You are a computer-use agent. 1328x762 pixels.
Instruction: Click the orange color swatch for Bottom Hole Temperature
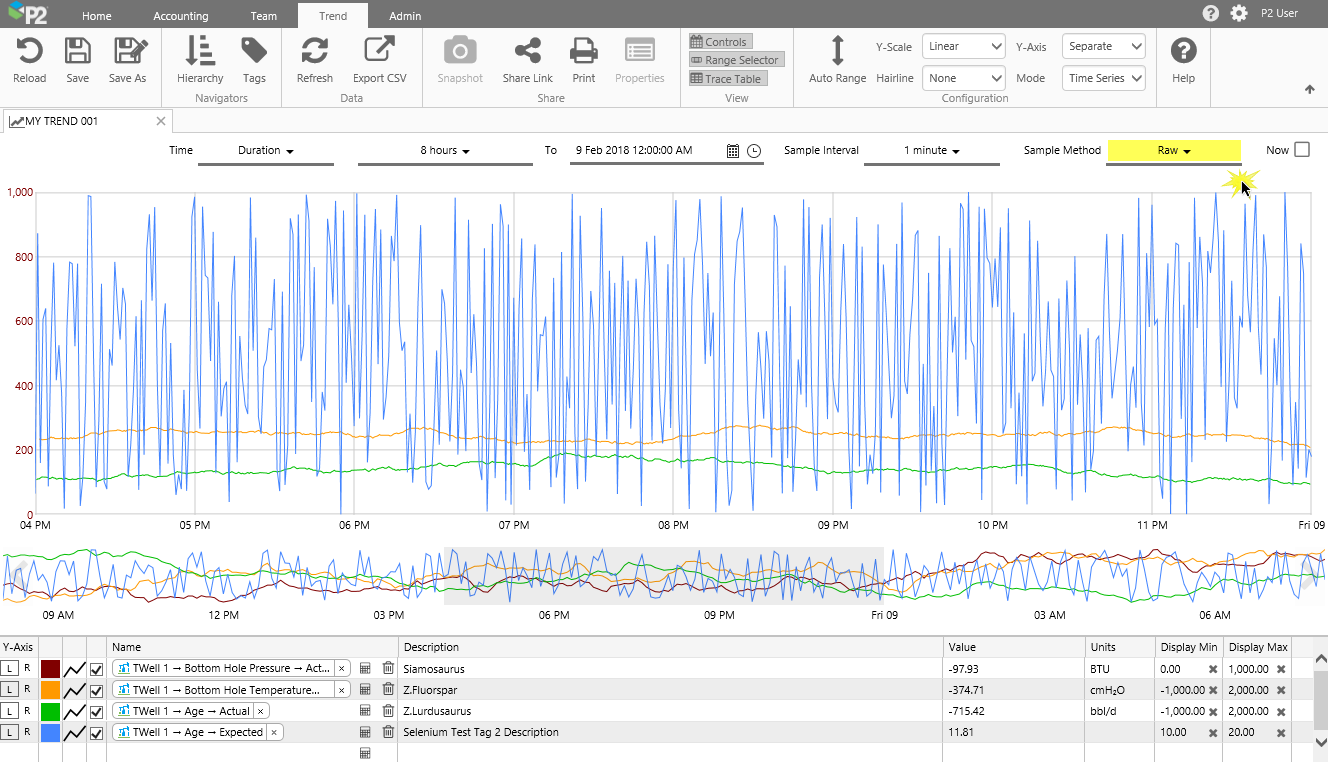(49, 690)
